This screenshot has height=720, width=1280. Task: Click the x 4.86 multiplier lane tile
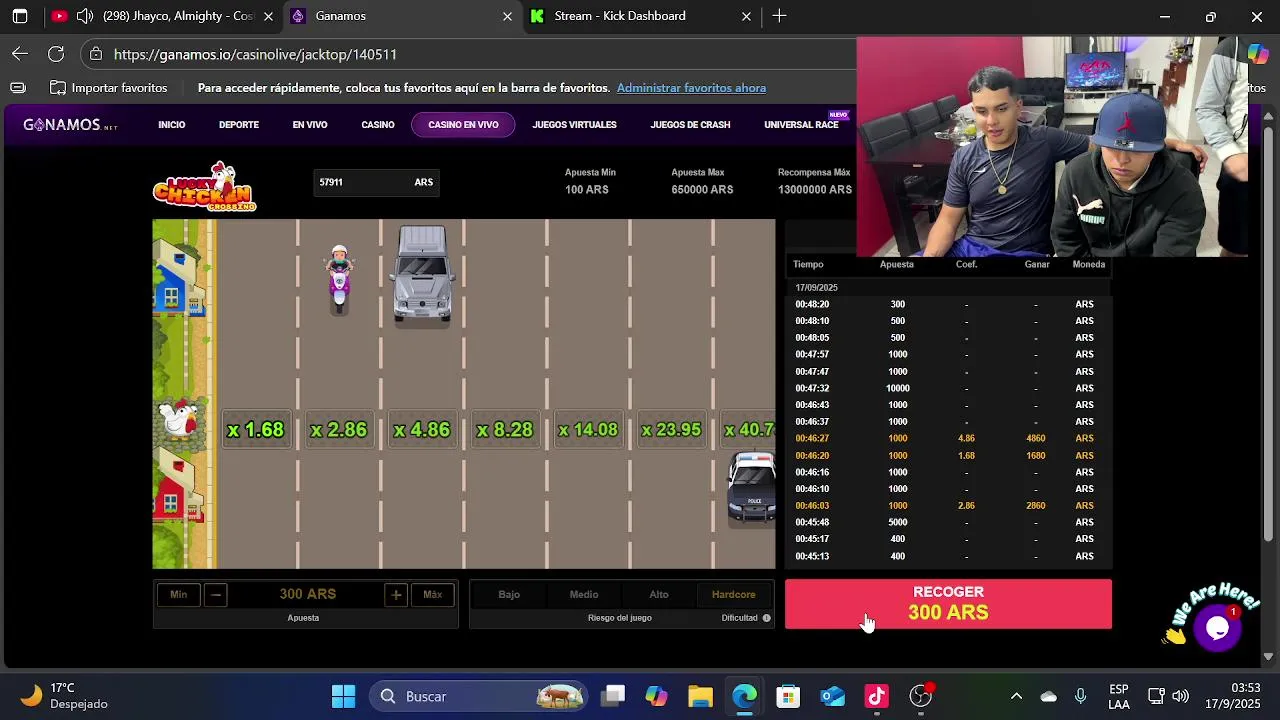(x=422, y=430)
